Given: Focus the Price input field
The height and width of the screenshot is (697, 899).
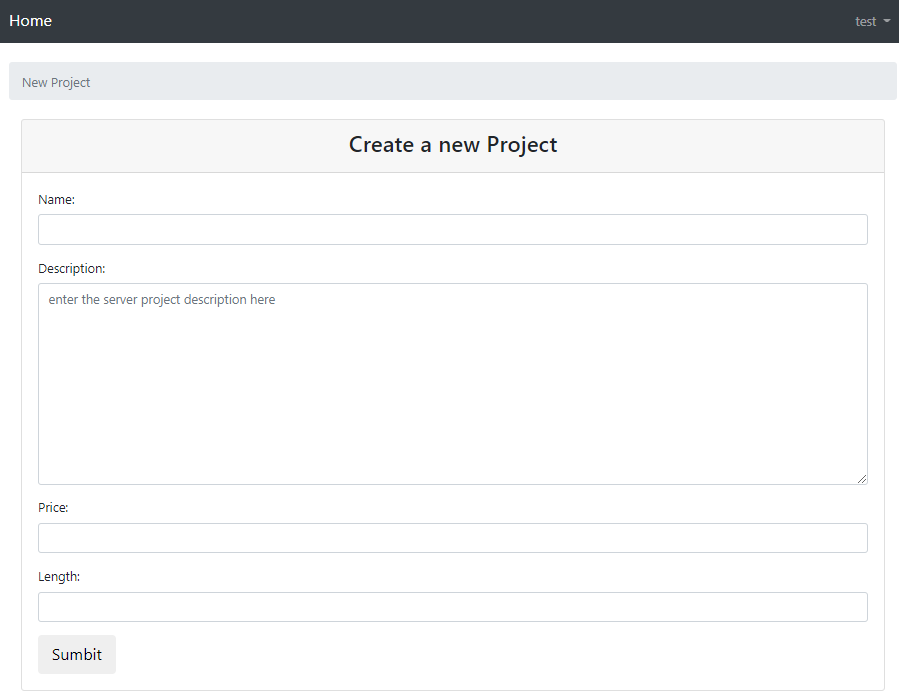Looking at the screenshot, I should click(452, 538).
